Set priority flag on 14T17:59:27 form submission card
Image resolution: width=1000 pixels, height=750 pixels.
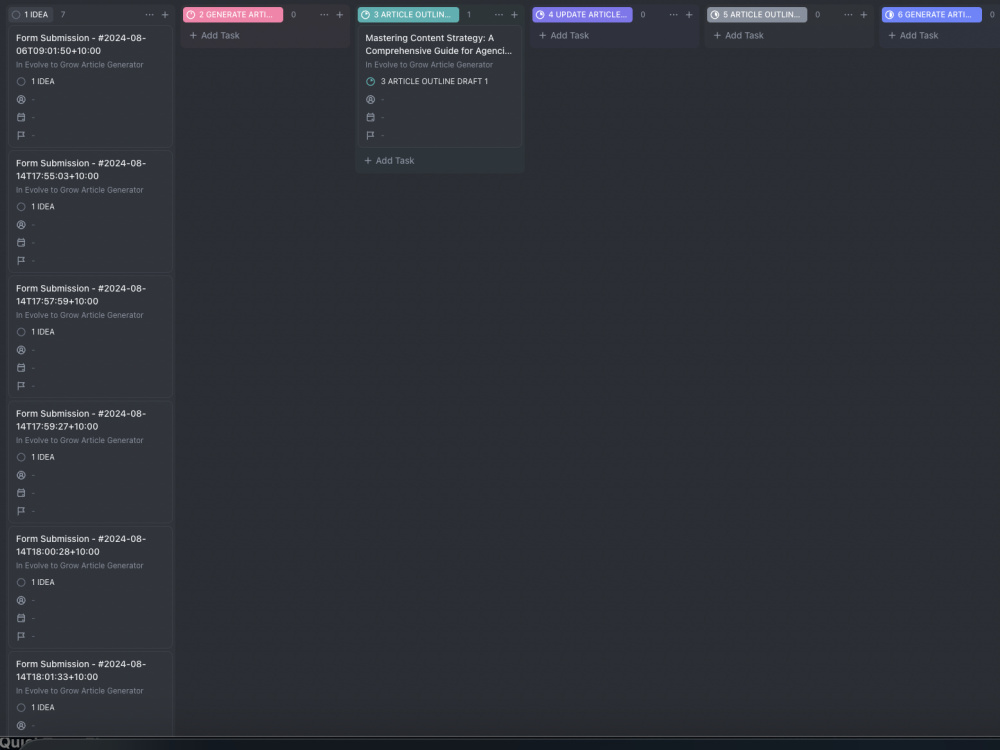pyautogui.click(x=21, y=511)
